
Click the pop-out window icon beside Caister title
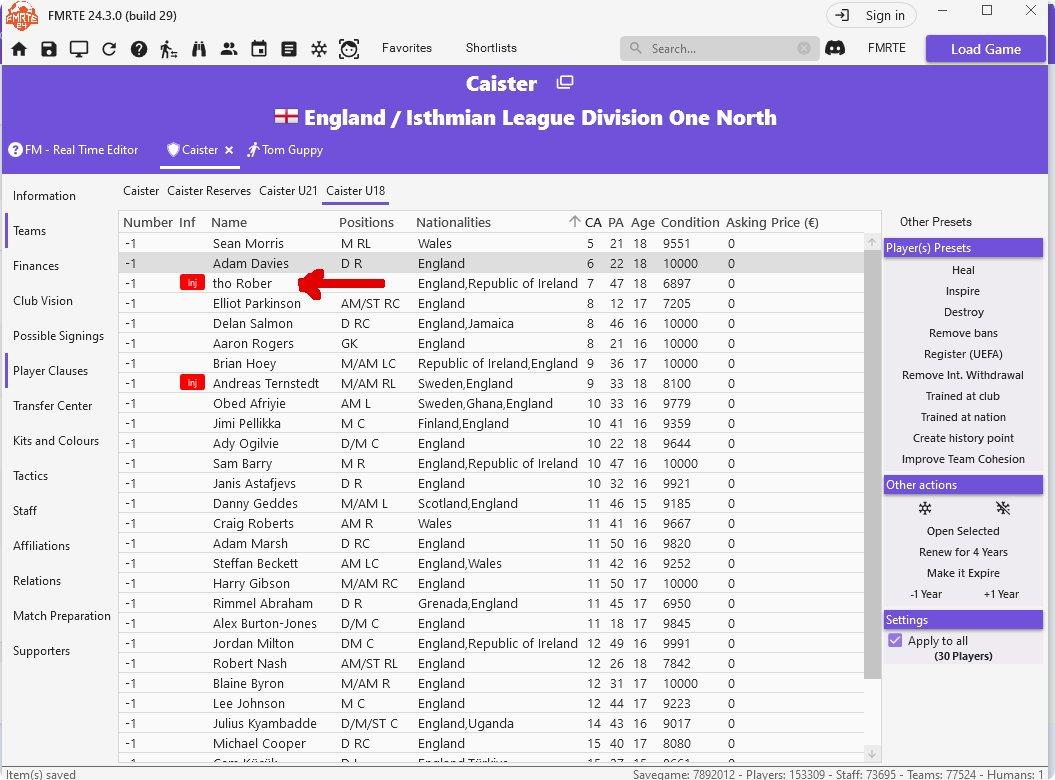[x=565, y=83]
